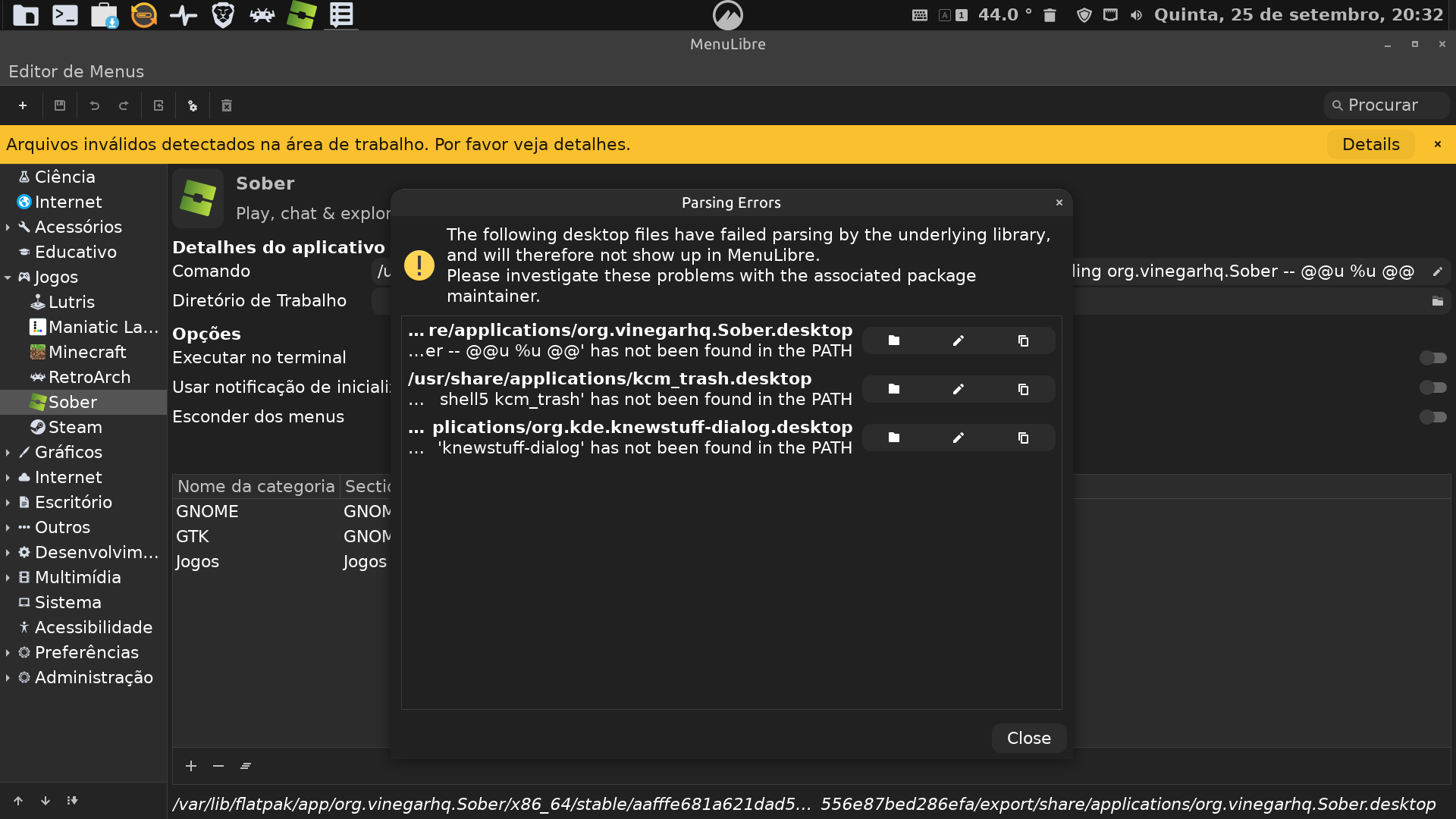
Task: Click the Sober application icon thumbnail
Action: coord(198,199)
